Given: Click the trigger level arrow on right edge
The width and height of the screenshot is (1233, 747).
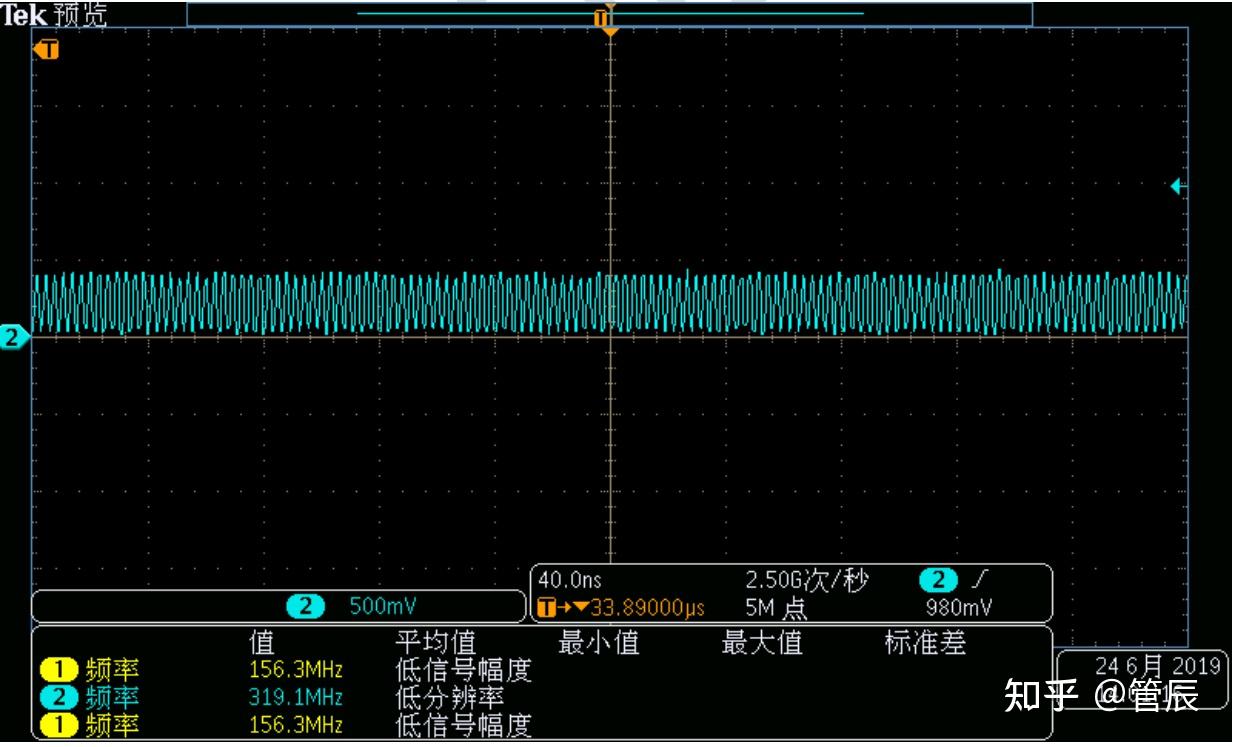Looking at the screenshot, I should (1177, 185).
